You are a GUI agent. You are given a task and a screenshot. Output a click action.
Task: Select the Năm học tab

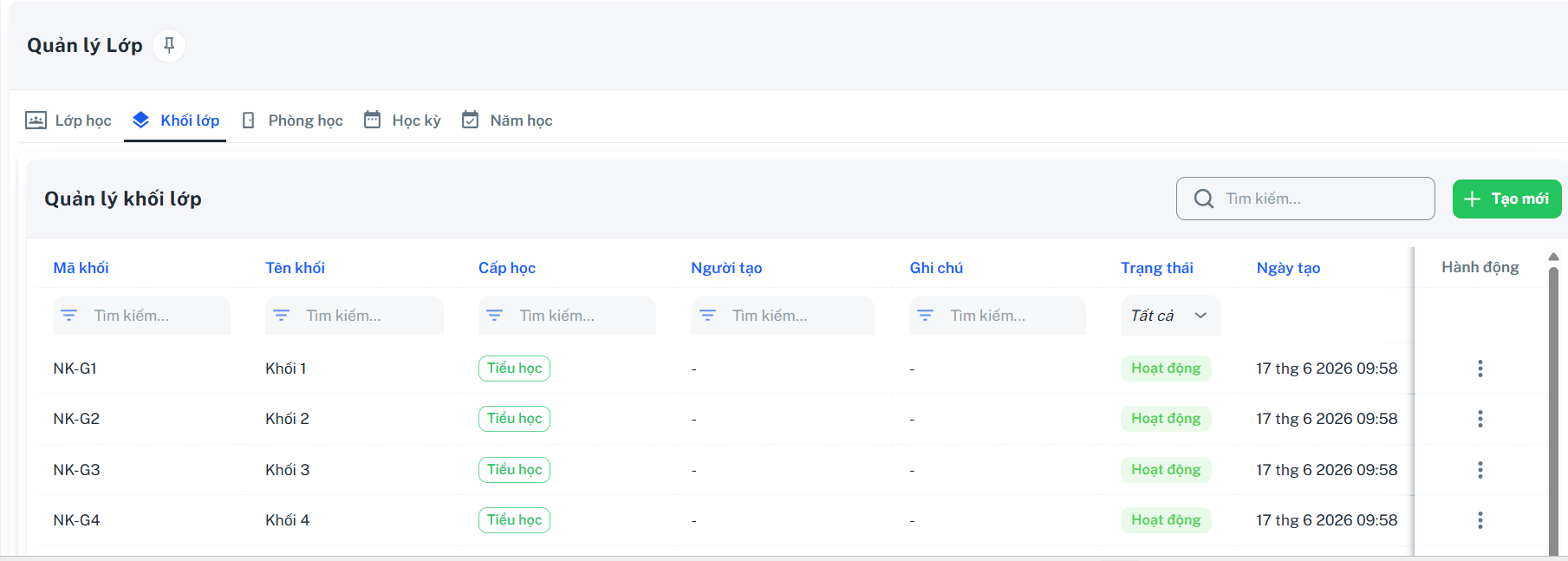(507, 121)
